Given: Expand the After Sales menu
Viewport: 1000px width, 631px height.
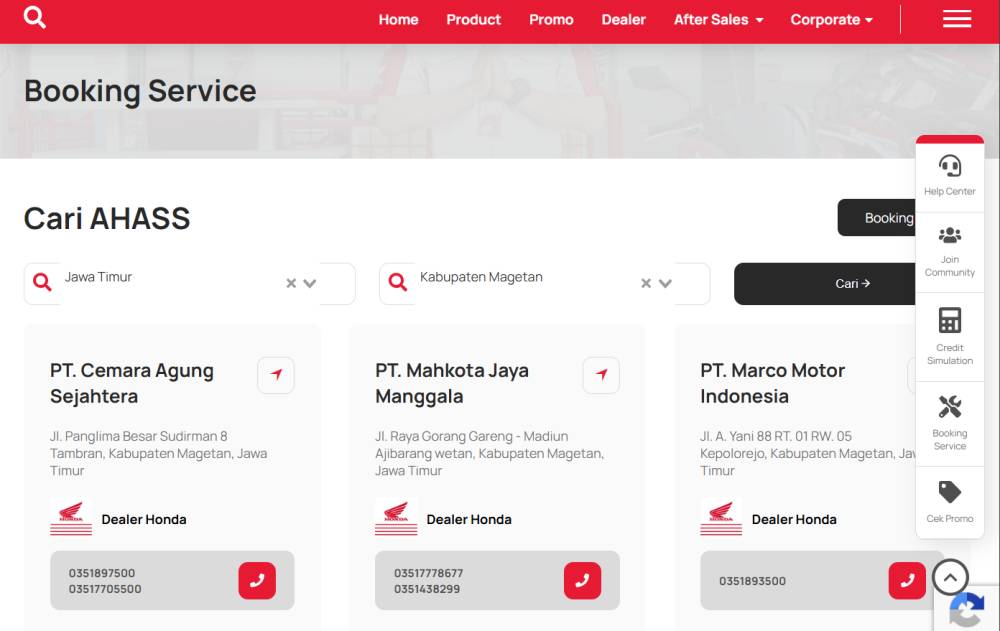Looking at the screenshot, I should [x=718, y=20].
